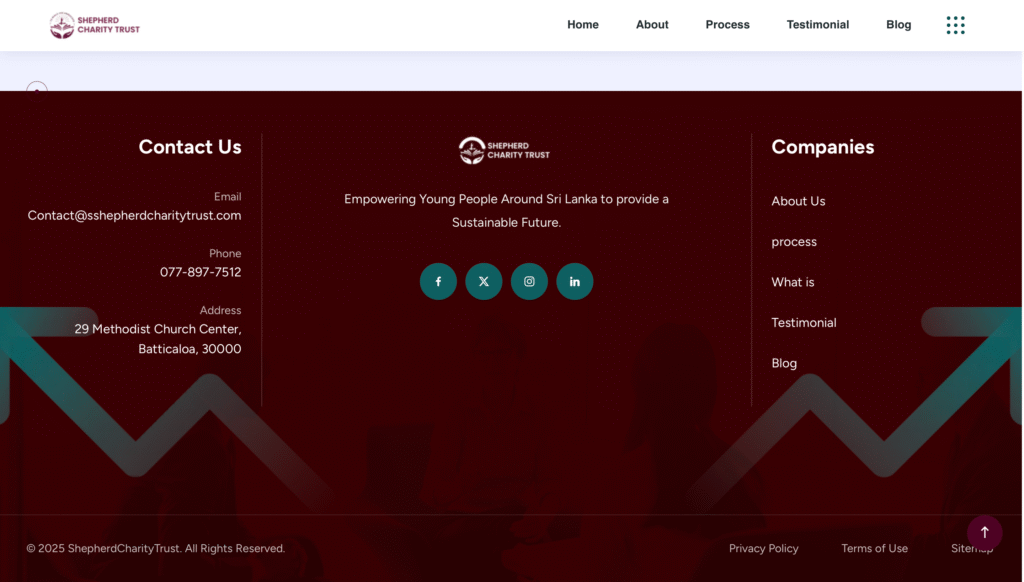Open the dotted grid menu icon
This screenshot has width=1024, height=582.
click(x=955, y=25)
